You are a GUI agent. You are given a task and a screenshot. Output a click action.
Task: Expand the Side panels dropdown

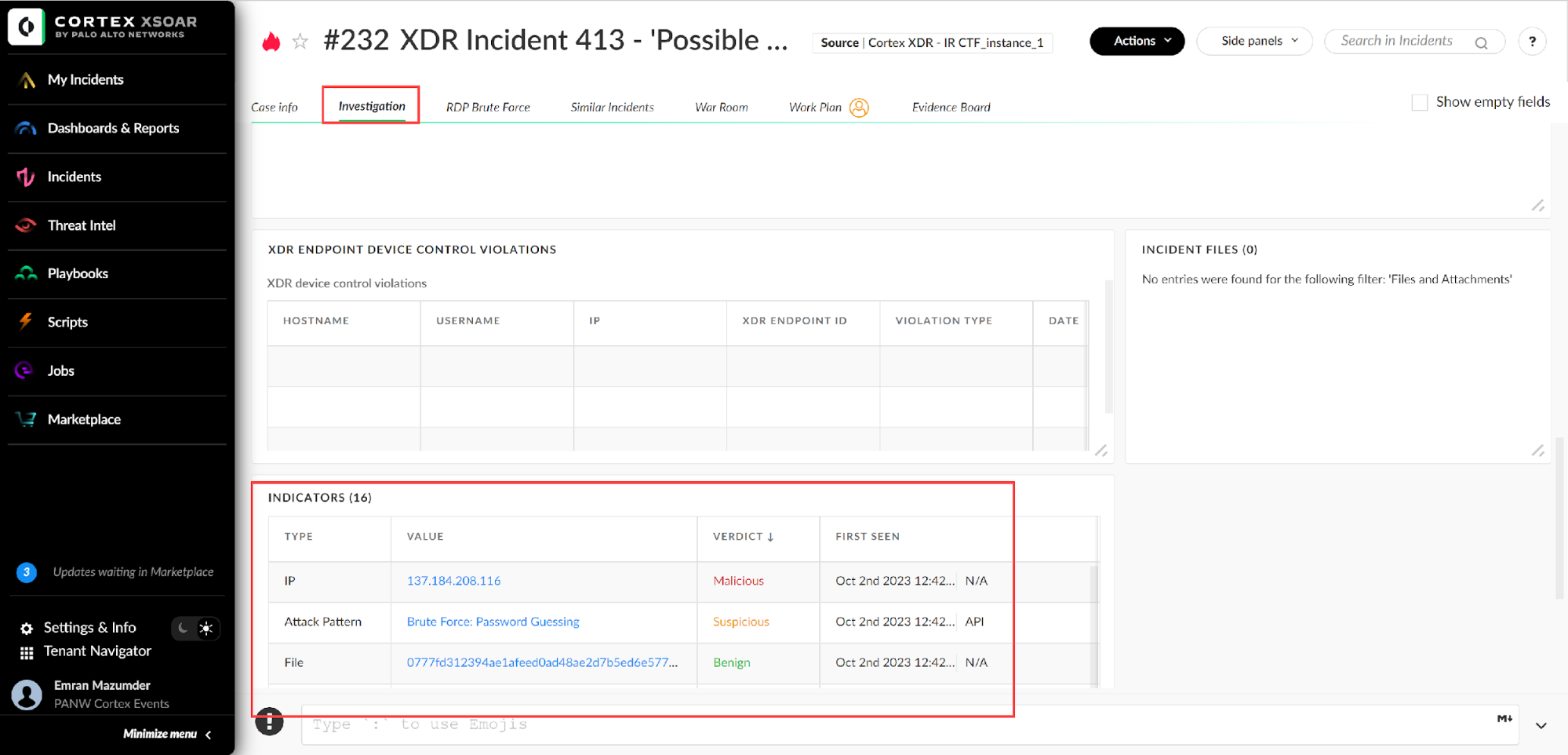click(1253, 42)
